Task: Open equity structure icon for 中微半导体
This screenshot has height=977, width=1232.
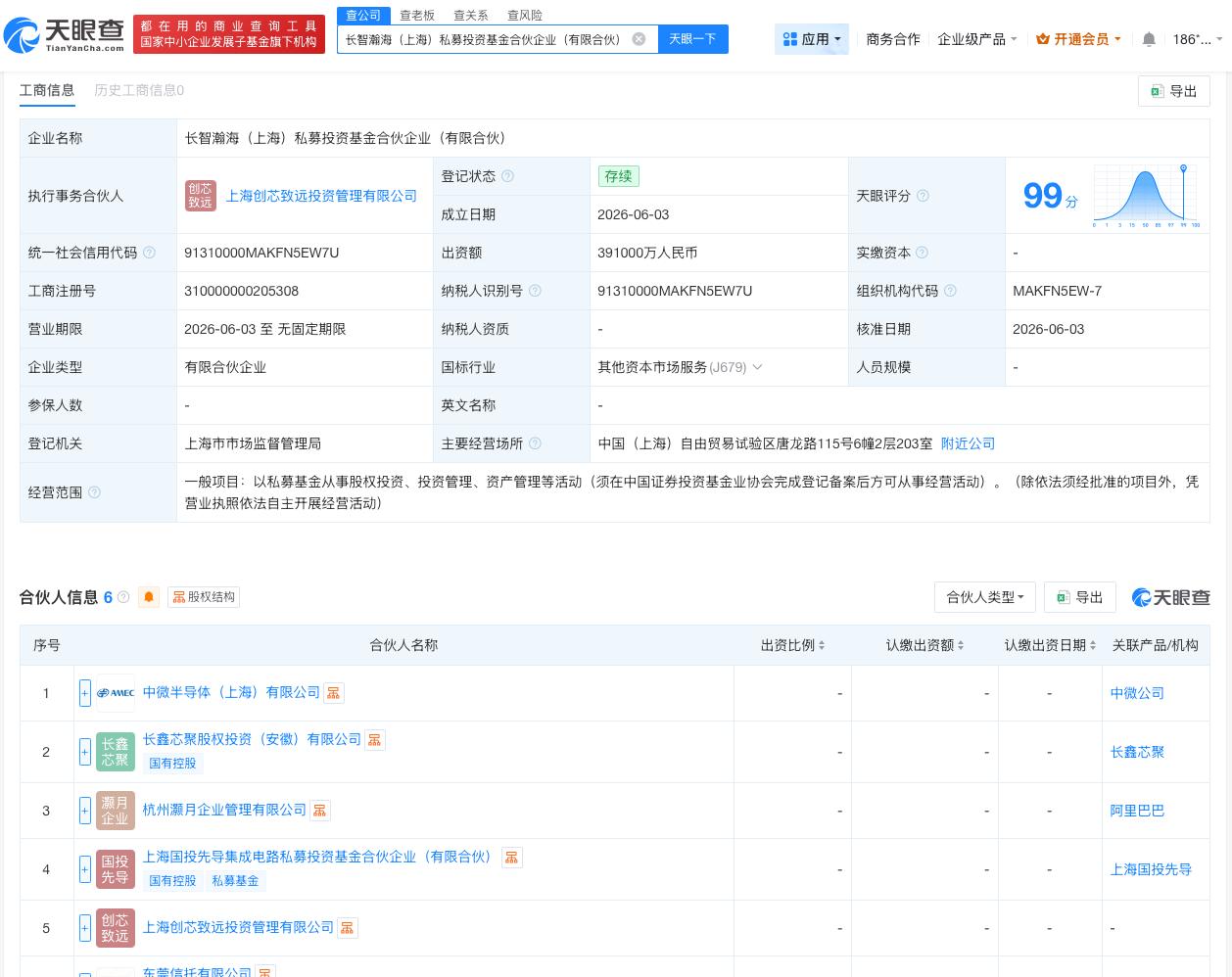Action: 334,693
